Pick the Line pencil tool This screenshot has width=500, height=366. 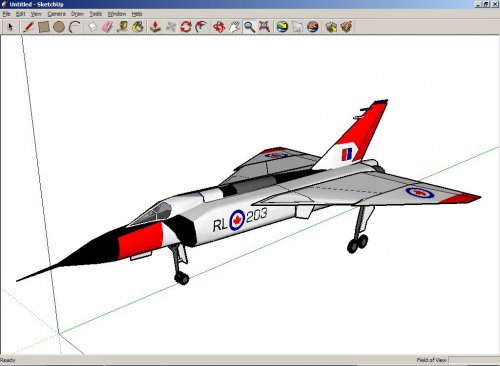pos(29,27)
